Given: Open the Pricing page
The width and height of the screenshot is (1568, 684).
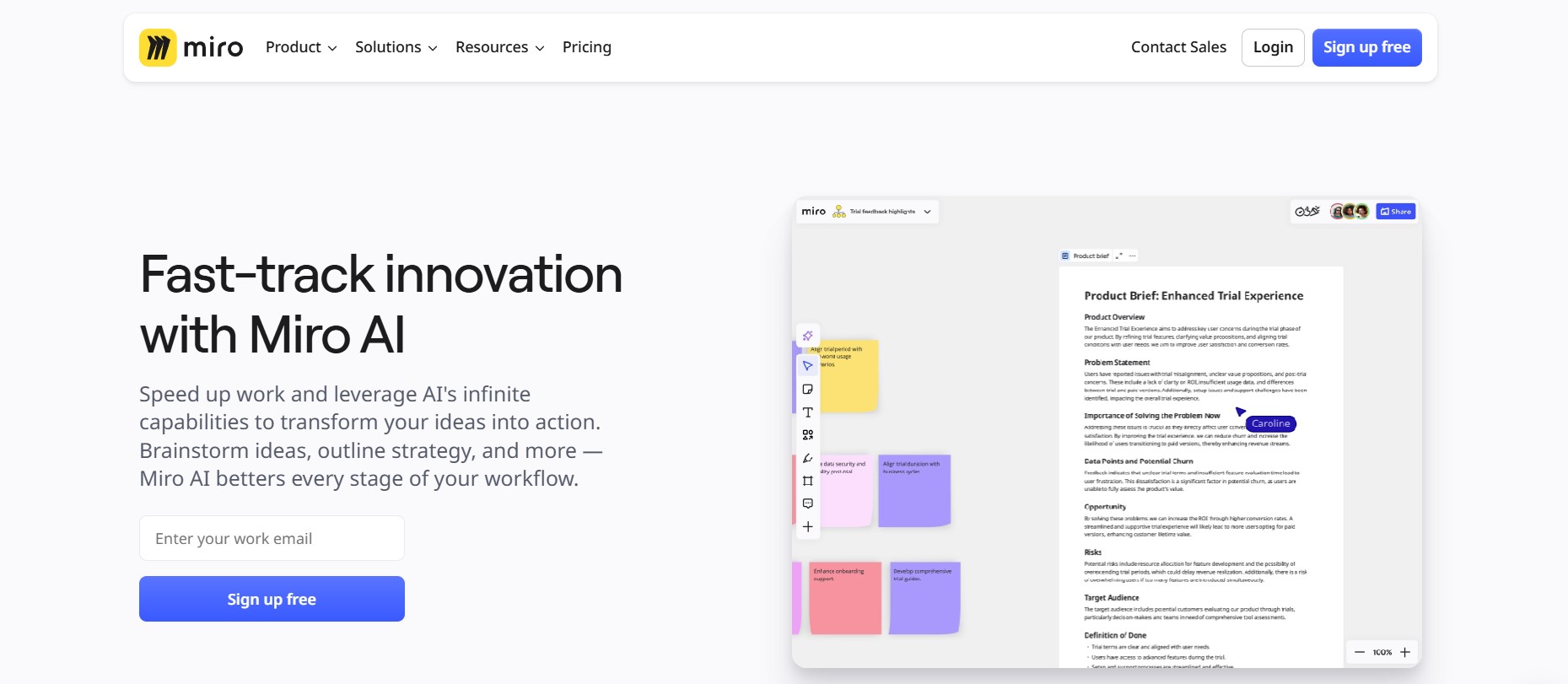Looking at the screenshot, I should point(587,47).
